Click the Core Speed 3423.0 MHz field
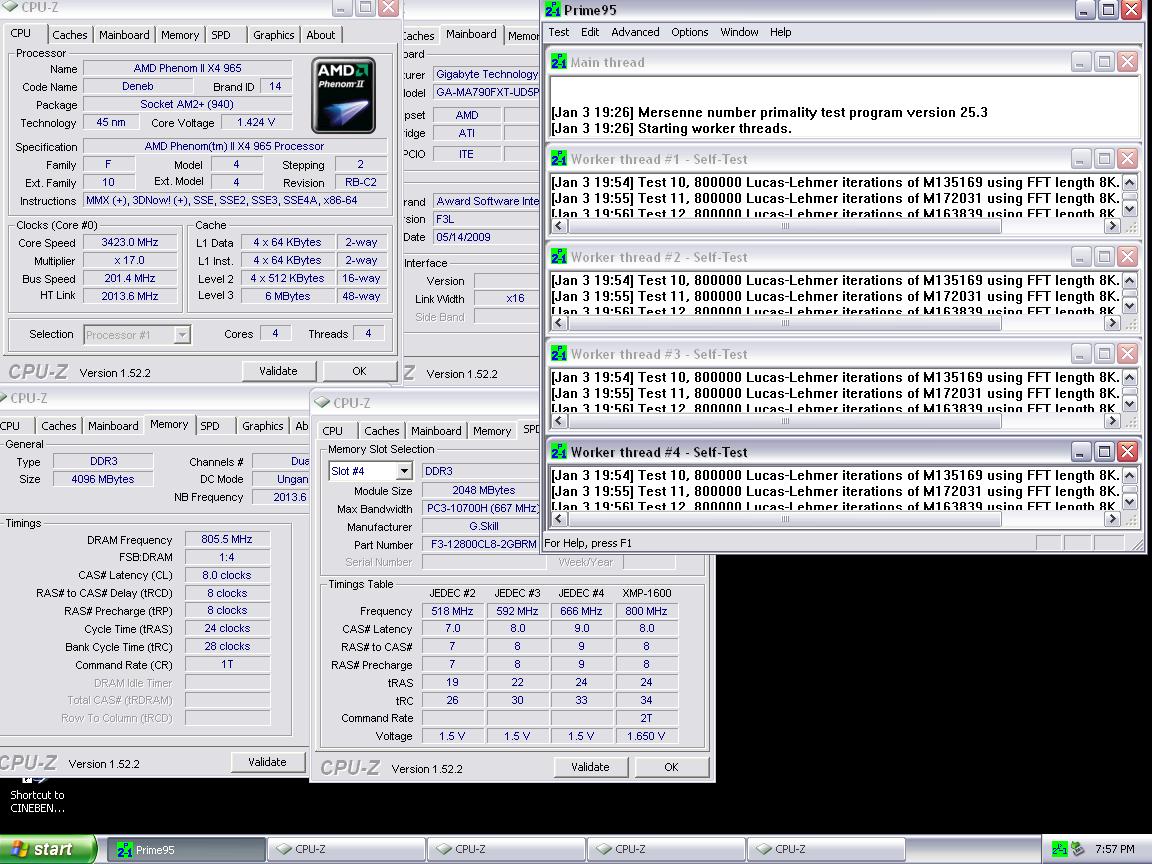1152x864 pixels. tap(130, 242)
